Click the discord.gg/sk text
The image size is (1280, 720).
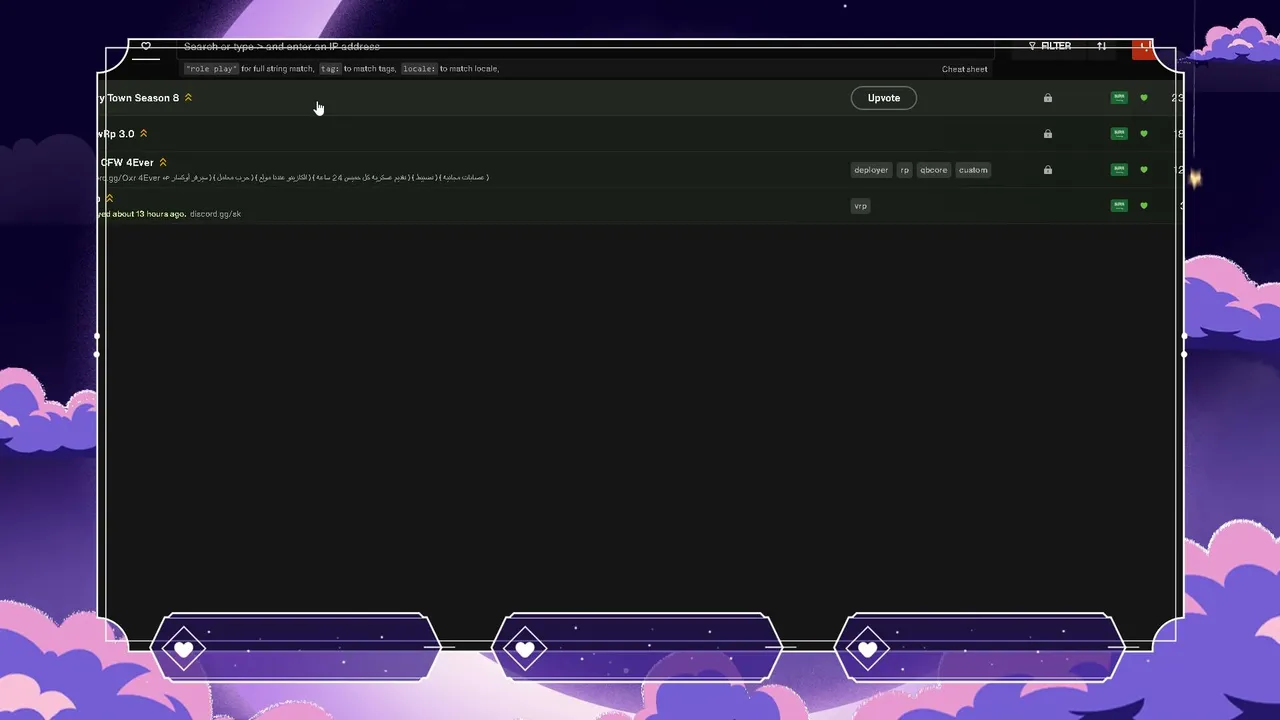click(215, 214)
